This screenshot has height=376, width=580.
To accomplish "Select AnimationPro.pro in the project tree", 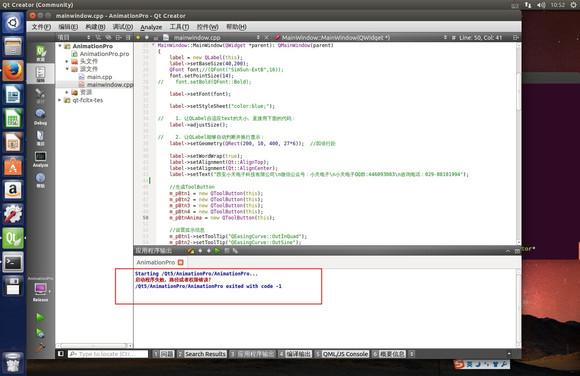I will (104, 54).
